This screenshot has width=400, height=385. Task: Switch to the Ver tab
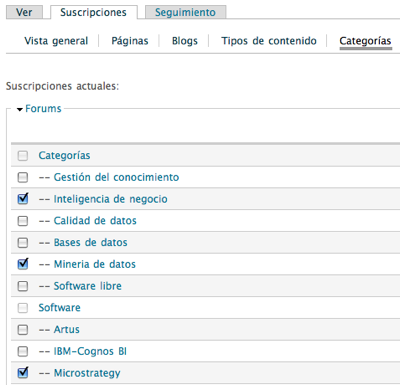pos(24,12)
